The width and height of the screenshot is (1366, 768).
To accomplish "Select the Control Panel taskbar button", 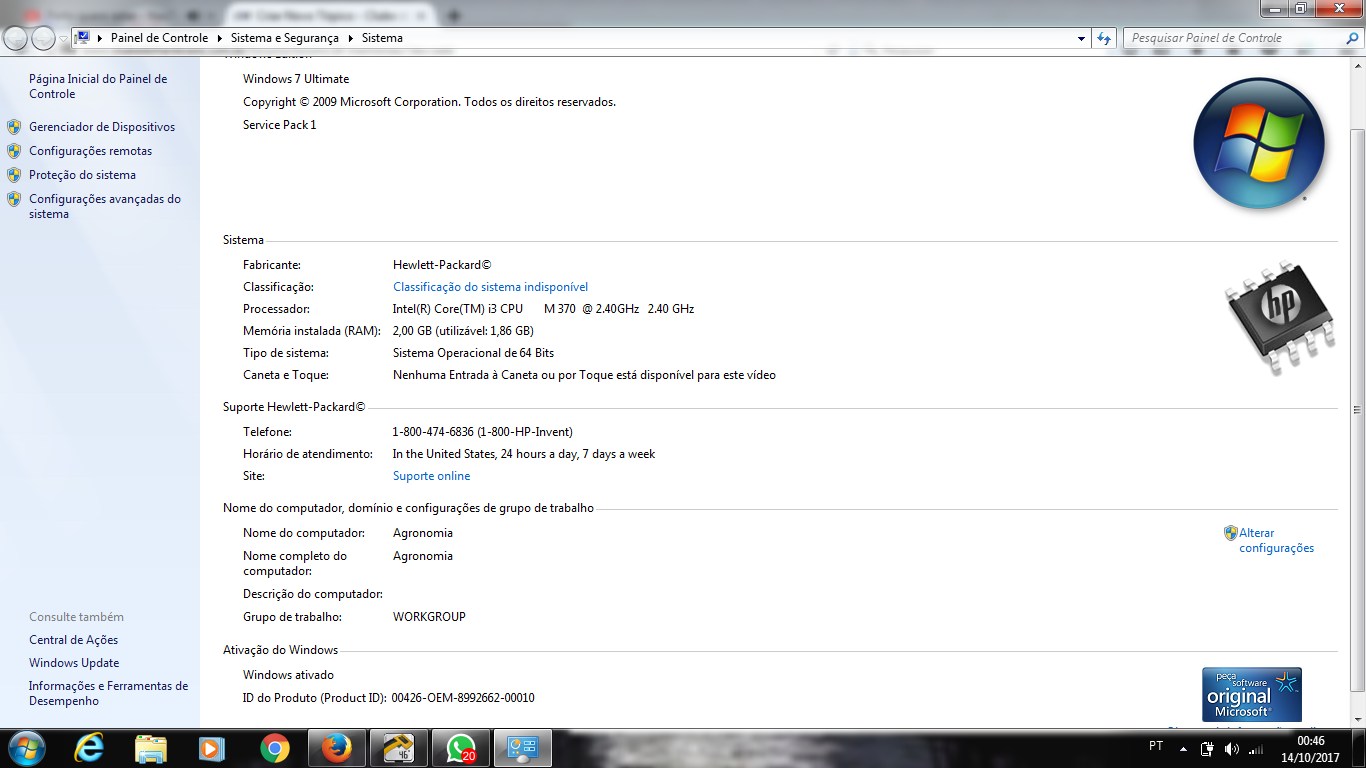I will (x=523, y=748).
